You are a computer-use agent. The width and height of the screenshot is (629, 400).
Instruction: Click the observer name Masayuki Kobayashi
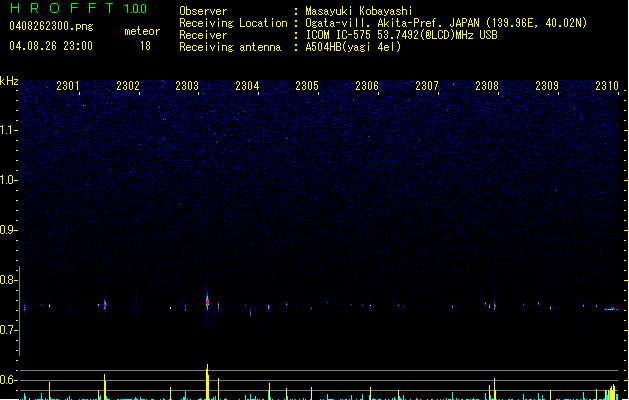(359, 11)
